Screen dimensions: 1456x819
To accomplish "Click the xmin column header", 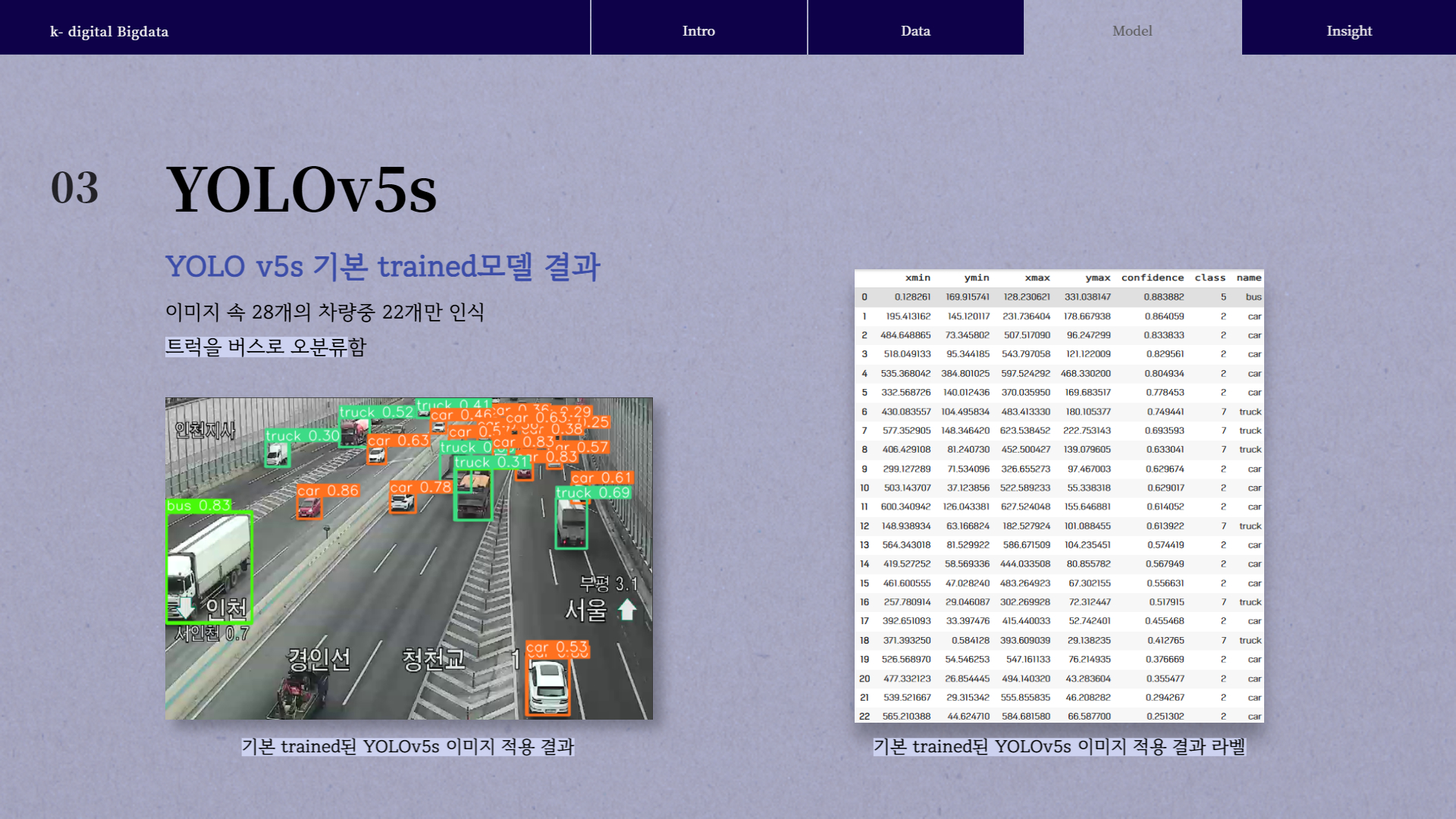I will click(x=918, y=278).
